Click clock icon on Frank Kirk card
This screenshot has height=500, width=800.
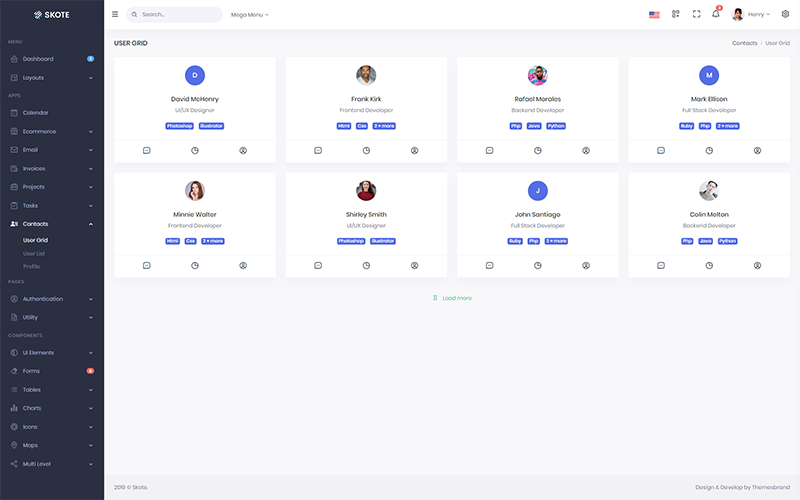366,151
